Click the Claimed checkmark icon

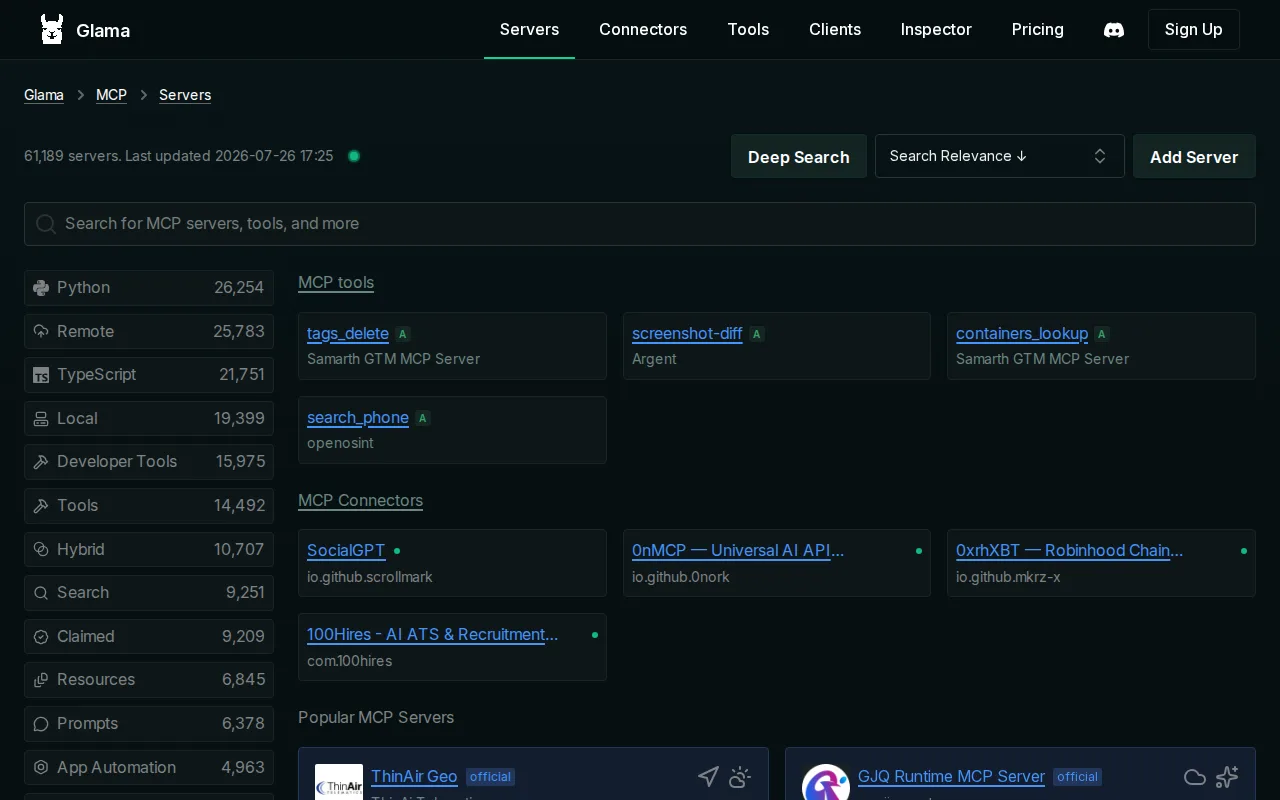pyautogui.click(x=41, y=637)
